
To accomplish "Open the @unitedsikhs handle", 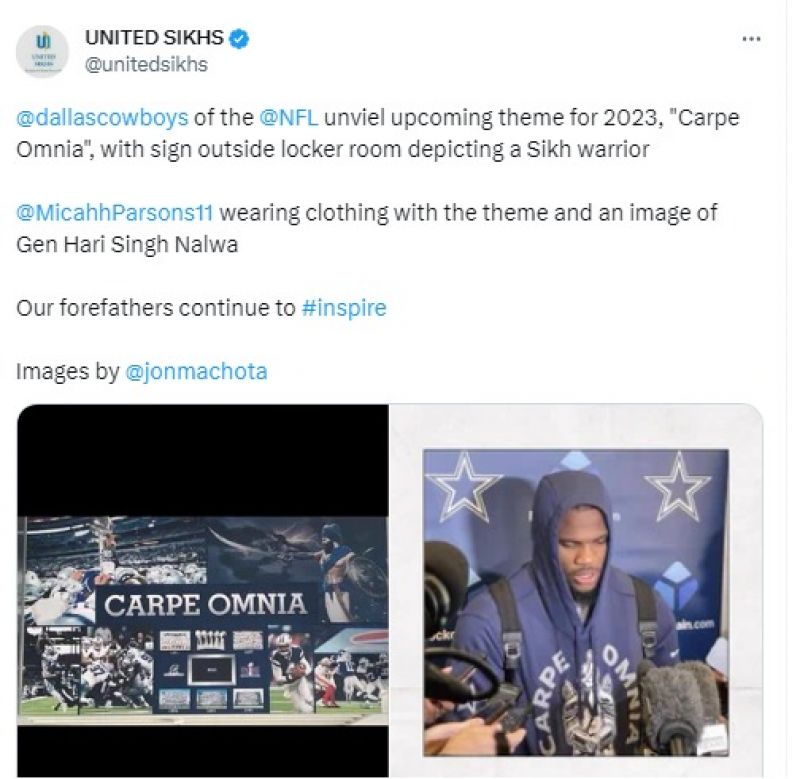I will (x=146, y=65).
